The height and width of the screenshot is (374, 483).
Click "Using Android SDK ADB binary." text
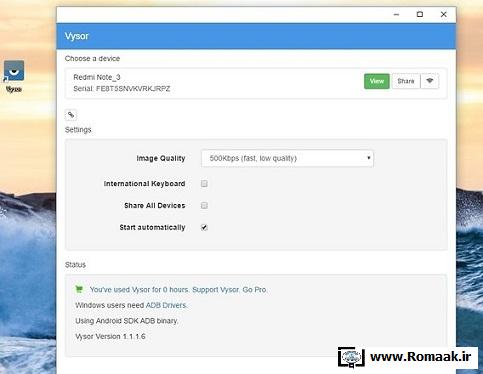(127, 321)
